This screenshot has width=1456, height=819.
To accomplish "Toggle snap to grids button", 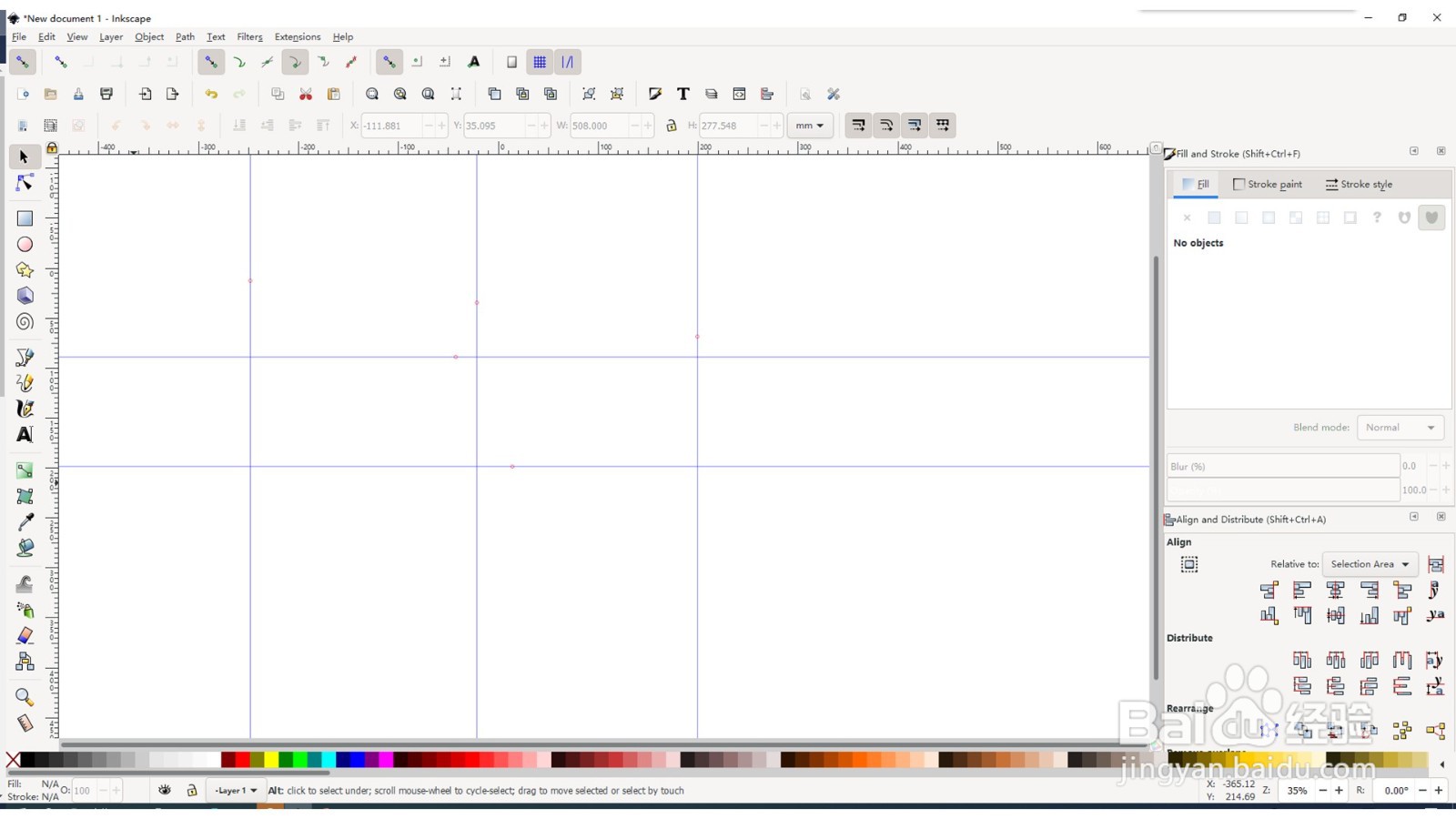I will [x=540, y=62].
